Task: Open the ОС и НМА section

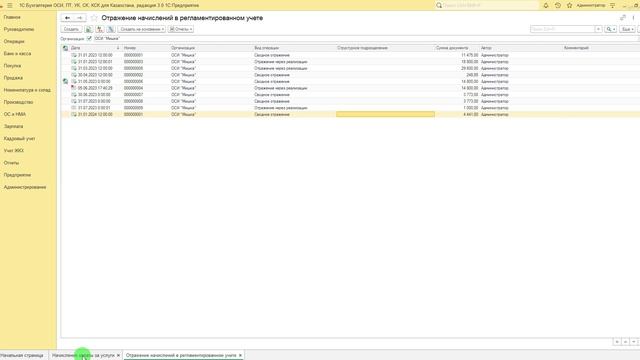Action: pyautogui.click(x=15, y=114)
